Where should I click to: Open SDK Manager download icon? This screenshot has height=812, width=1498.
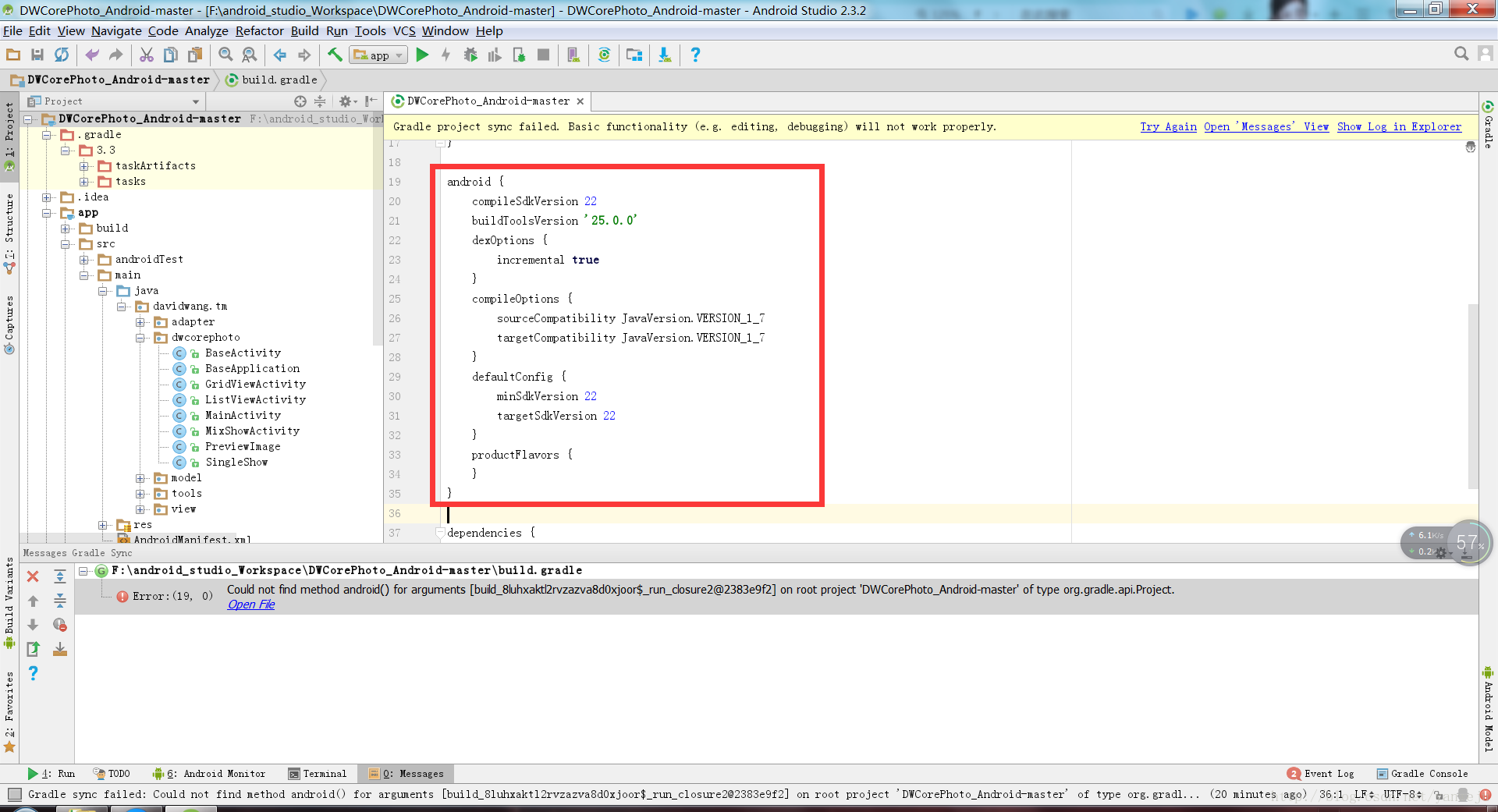(x=665, y=55)
